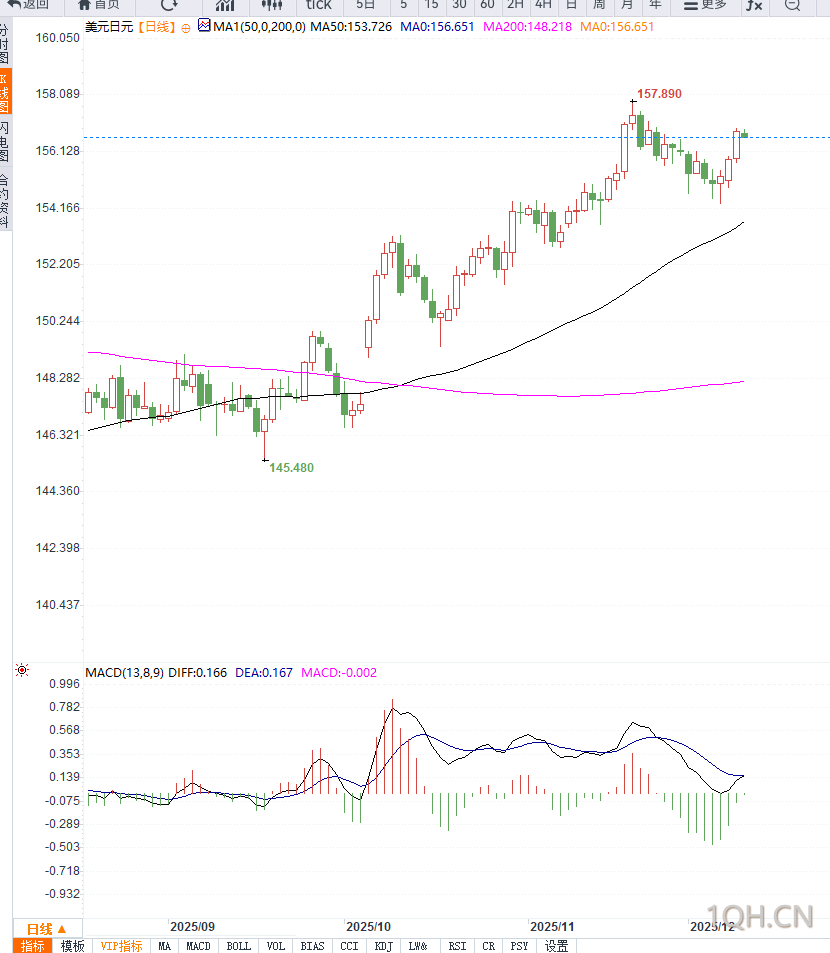Open the 合约资料 side panel
Viewport: 830px width, 953px height.
tap(5, 200)
